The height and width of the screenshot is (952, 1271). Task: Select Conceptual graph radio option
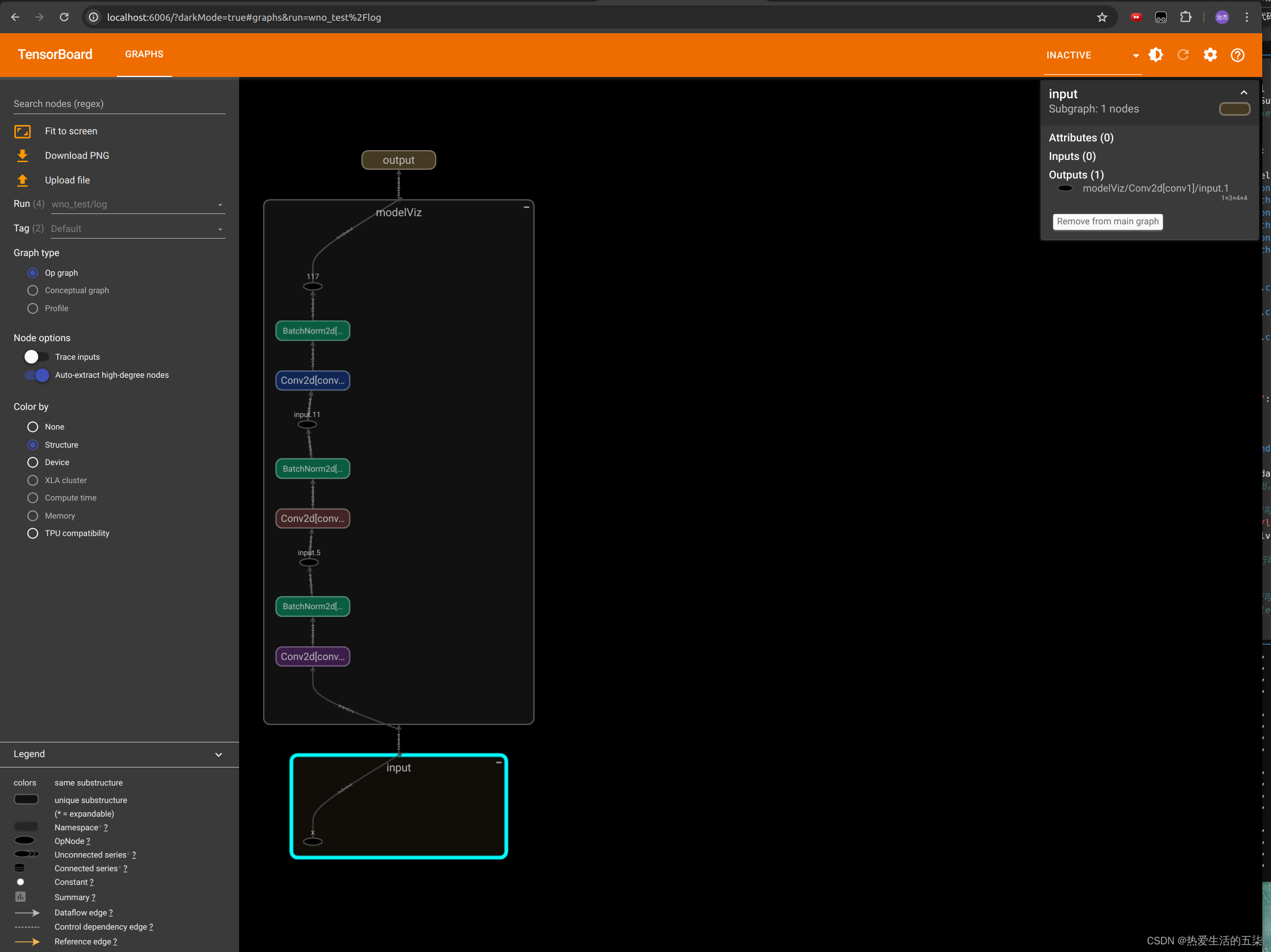[x=33, y=291]
